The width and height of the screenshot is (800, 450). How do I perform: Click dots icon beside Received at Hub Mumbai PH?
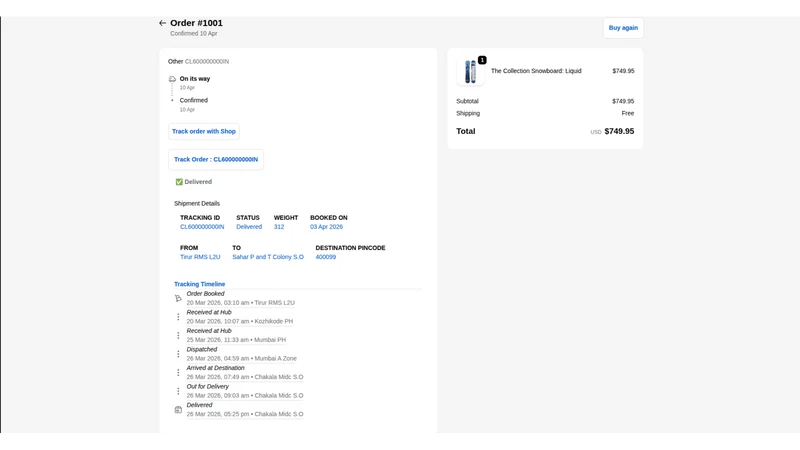click(x=178, y=335)
